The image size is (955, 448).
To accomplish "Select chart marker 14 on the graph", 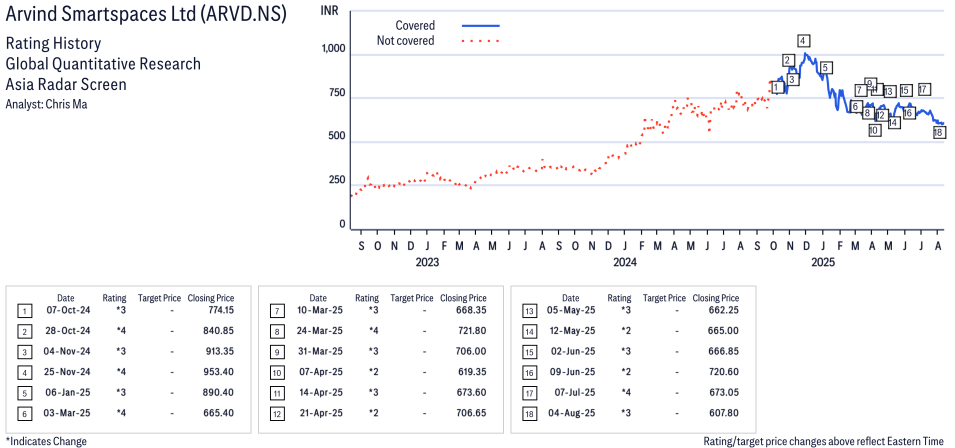I will (894, 122).
